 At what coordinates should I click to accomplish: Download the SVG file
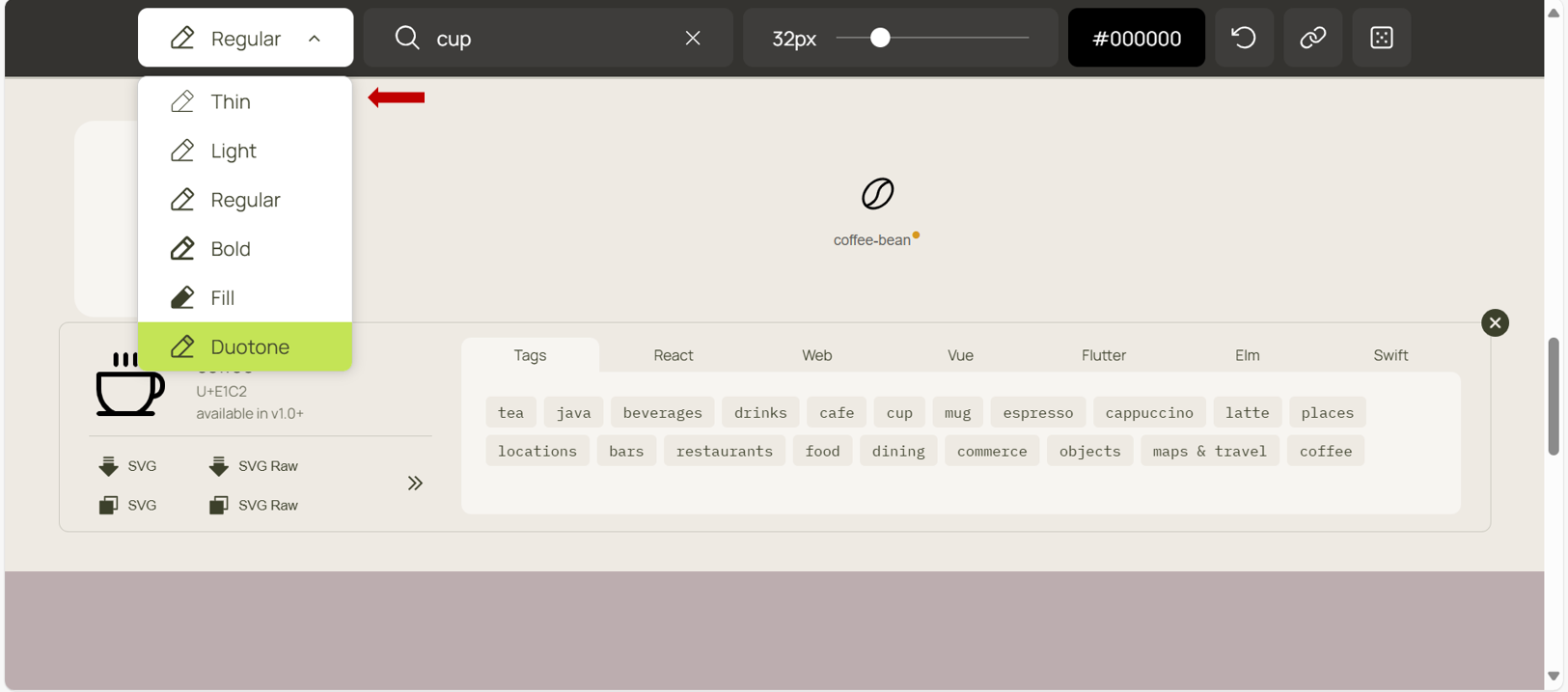click(127, 466)
